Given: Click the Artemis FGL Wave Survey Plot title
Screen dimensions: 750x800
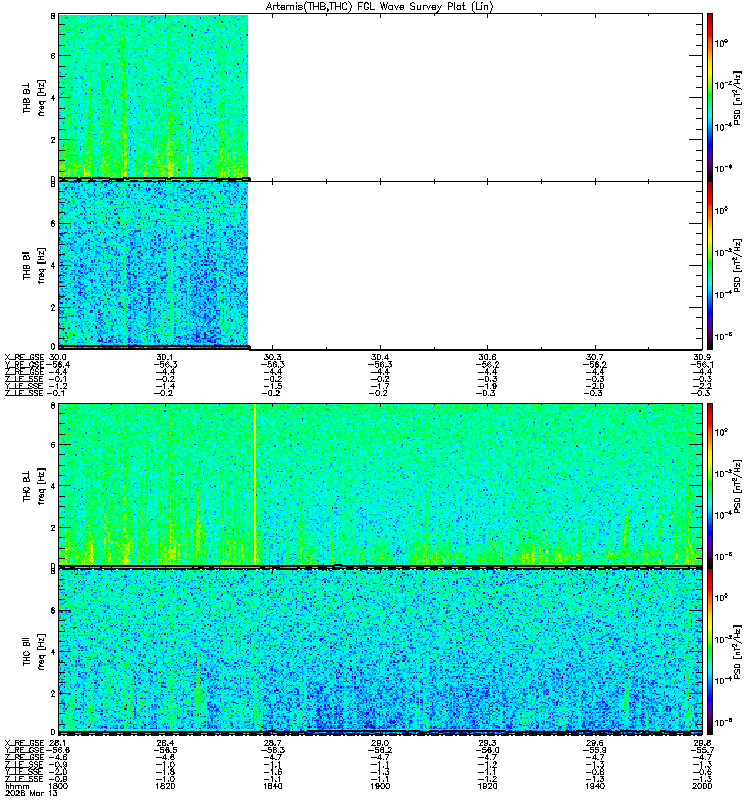Looking at the screenshot, I should [379, 7].
